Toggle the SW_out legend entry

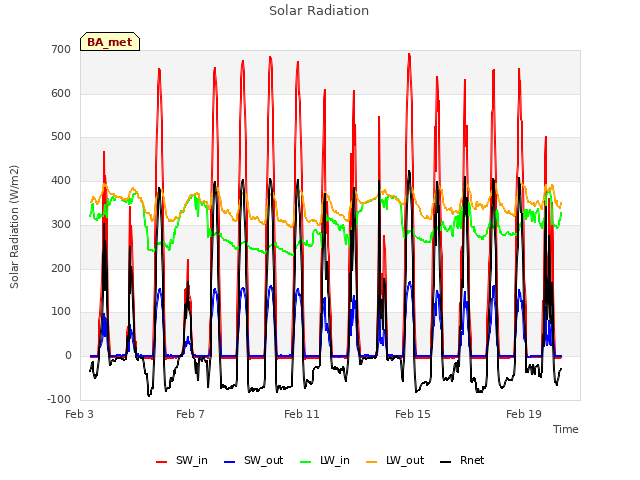253,460
